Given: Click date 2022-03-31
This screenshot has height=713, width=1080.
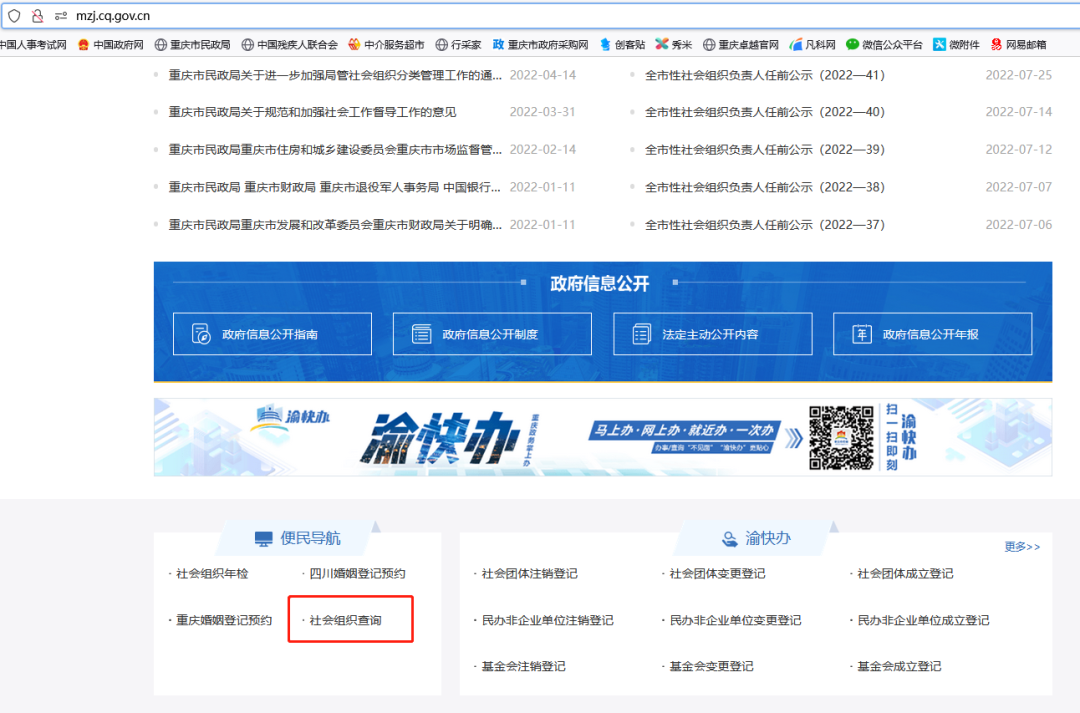Looking at the screenshot, I should (542, 112).
